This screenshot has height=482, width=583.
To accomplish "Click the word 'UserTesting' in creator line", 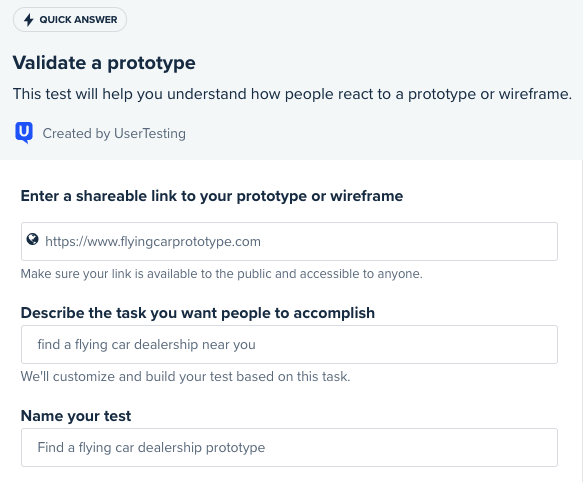I will (150, 134).
